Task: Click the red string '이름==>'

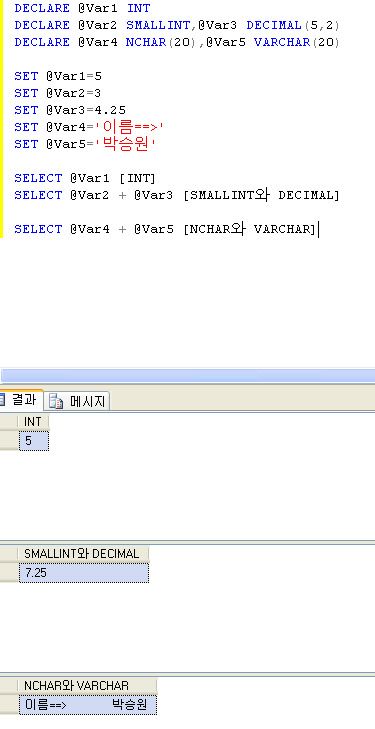Action: [x=130, y=127]
